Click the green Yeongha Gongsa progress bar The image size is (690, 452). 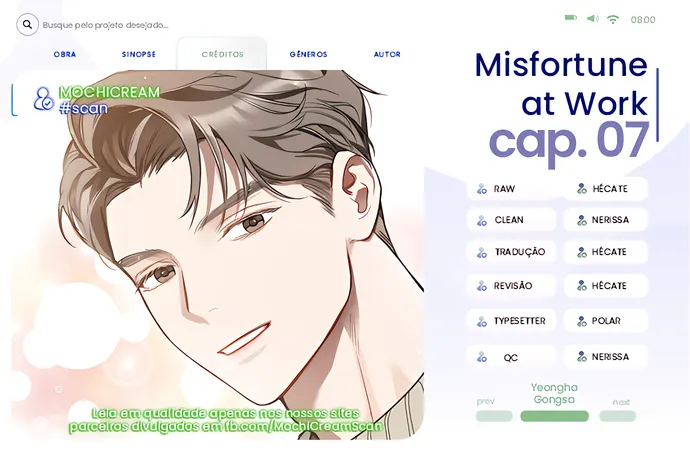(x=554, y=416)
